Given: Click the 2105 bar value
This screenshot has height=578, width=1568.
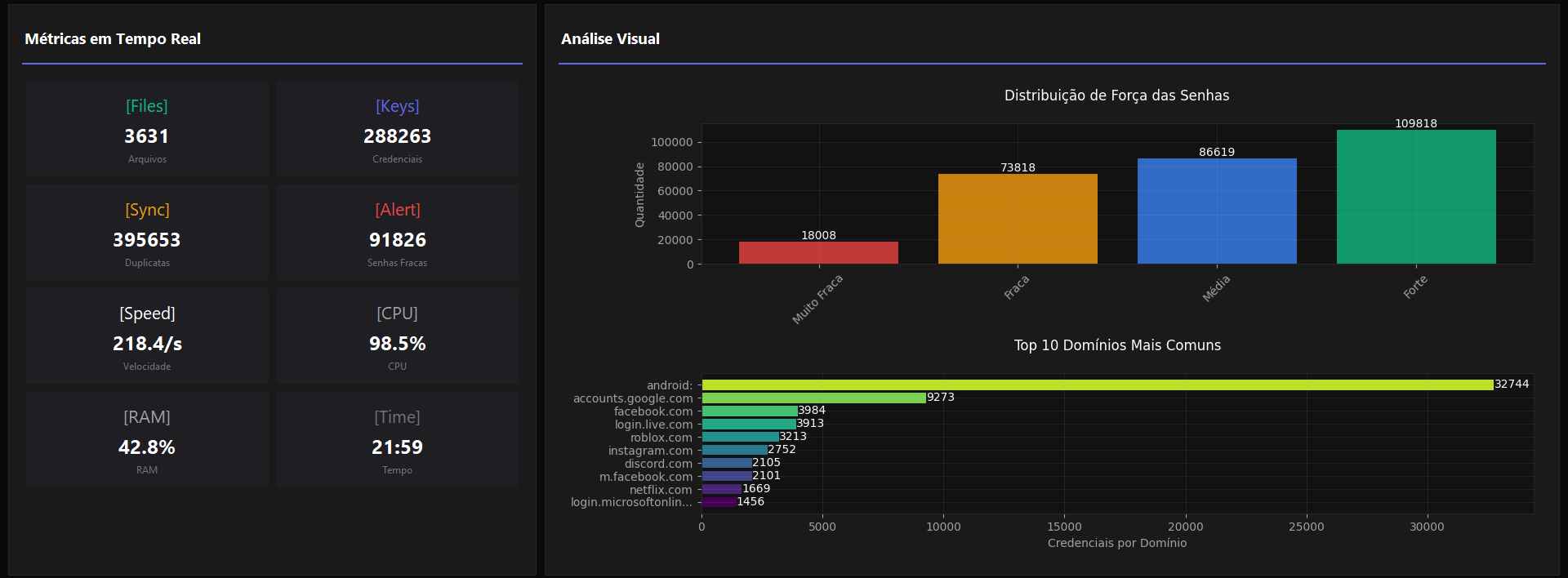Looking at the screenshot, I should 766,462.
